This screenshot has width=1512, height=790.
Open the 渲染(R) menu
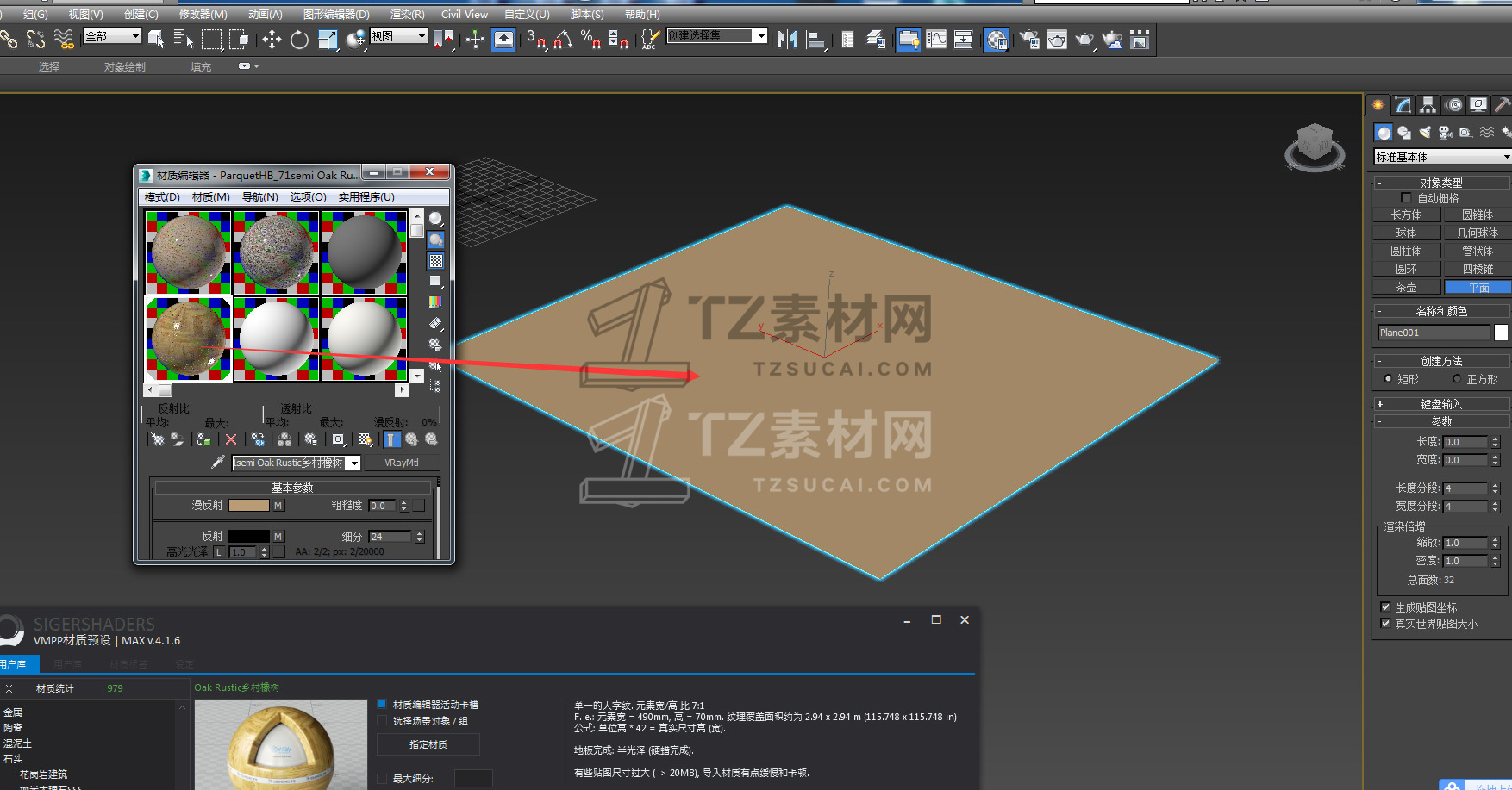tap(407, 15)
